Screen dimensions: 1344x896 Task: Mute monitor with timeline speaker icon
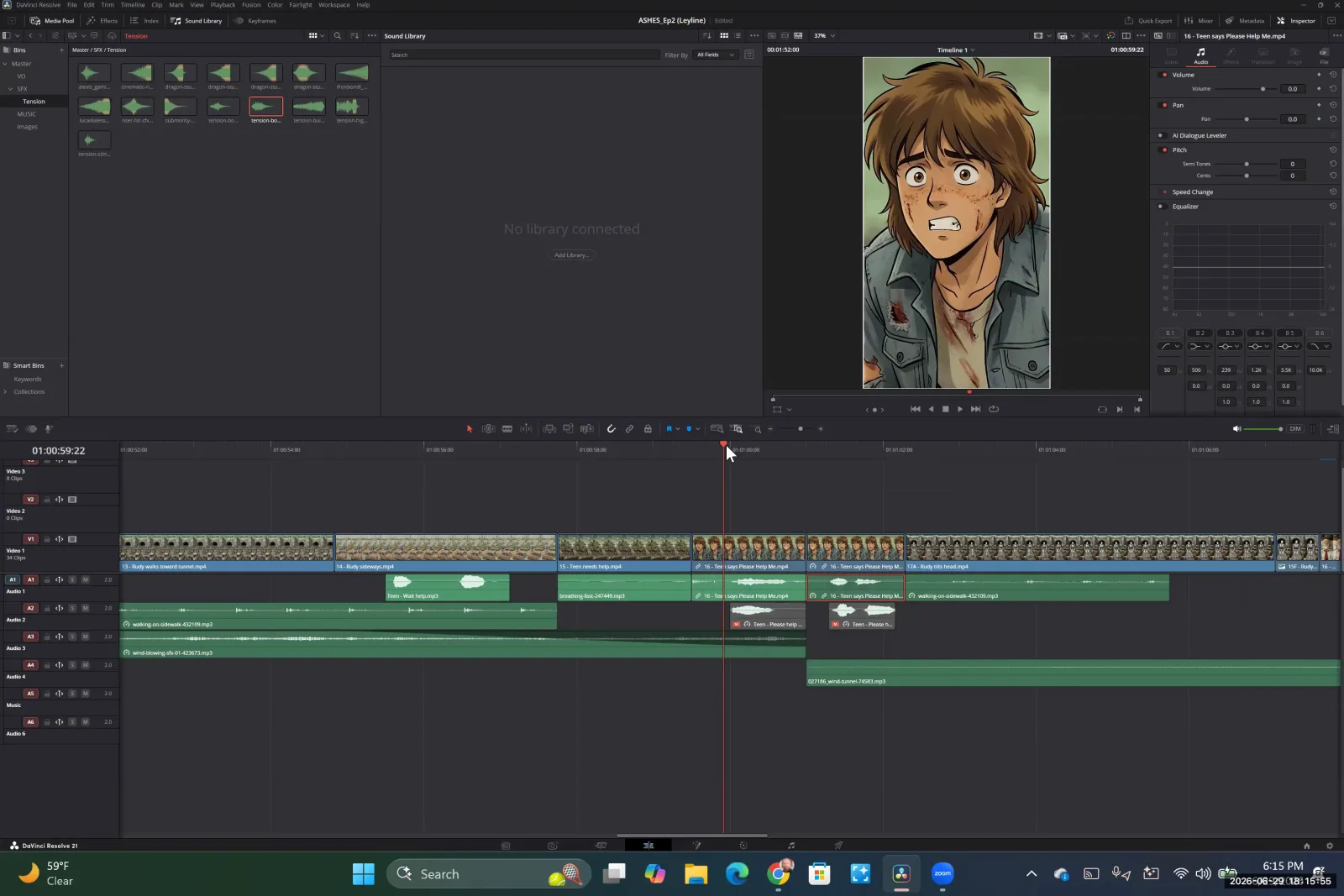[1236, 429]
